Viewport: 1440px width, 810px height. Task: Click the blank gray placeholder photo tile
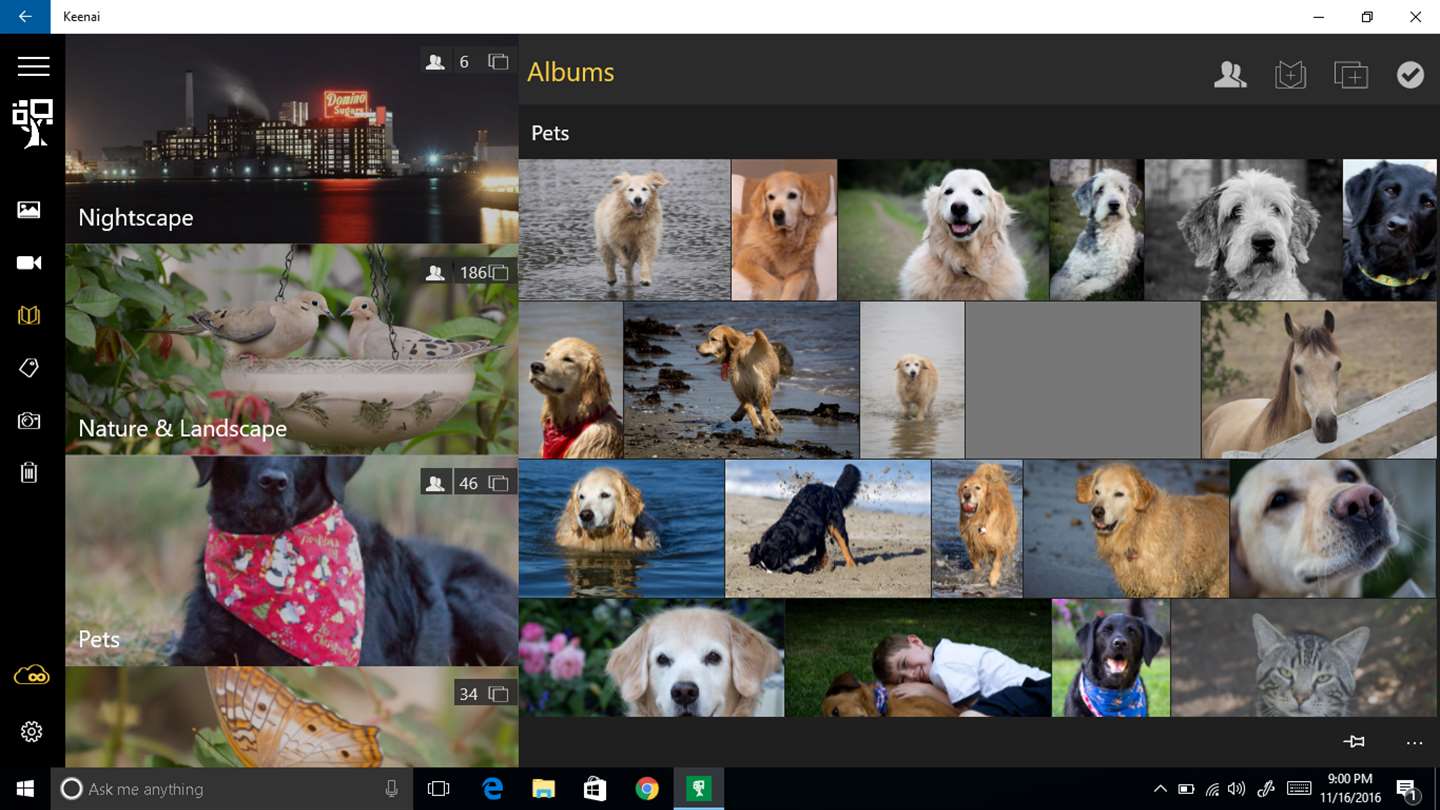coord(1083,380)
